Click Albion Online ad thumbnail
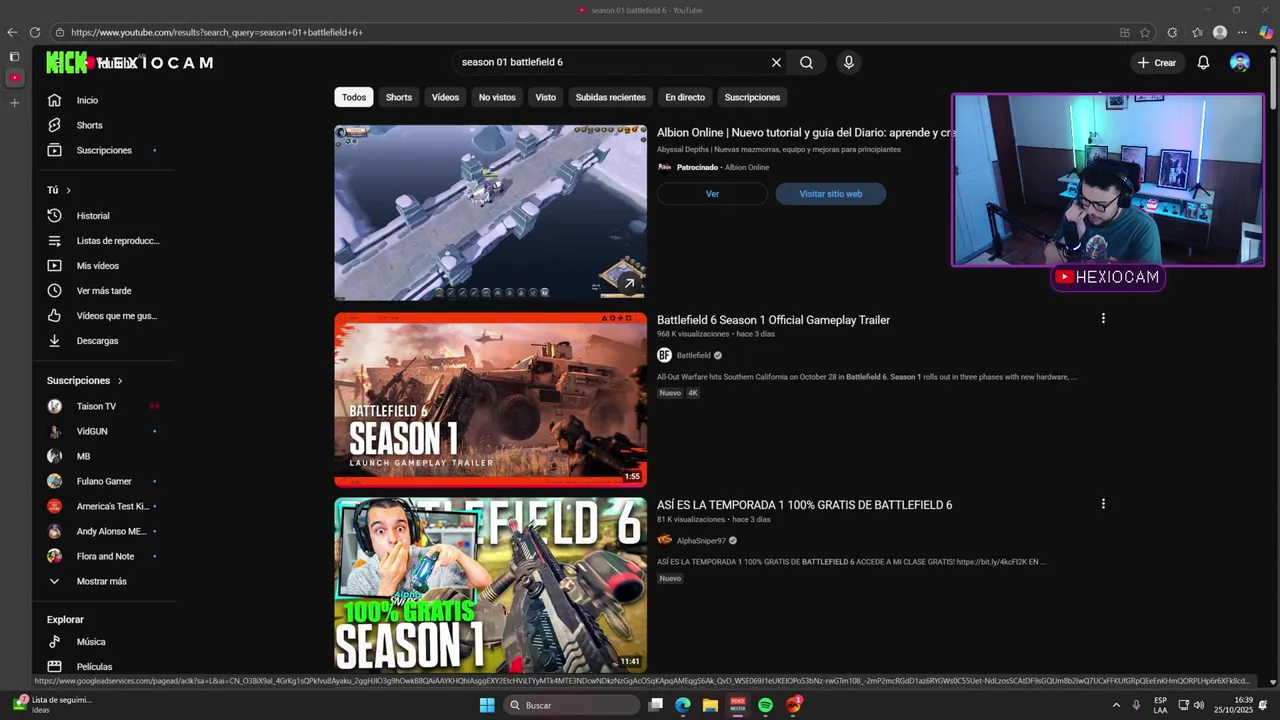Image resolution: width=1280 pixels, height=720 pixels. [490, 212]
